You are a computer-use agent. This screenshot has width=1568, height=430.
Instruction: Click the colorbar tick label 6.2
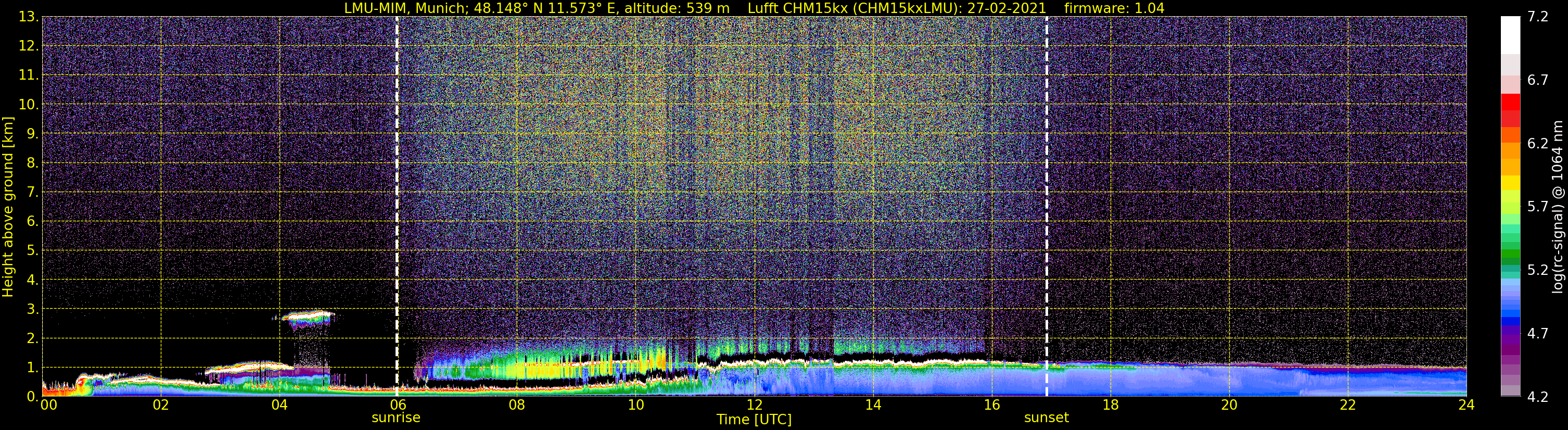coord(1538,144)
